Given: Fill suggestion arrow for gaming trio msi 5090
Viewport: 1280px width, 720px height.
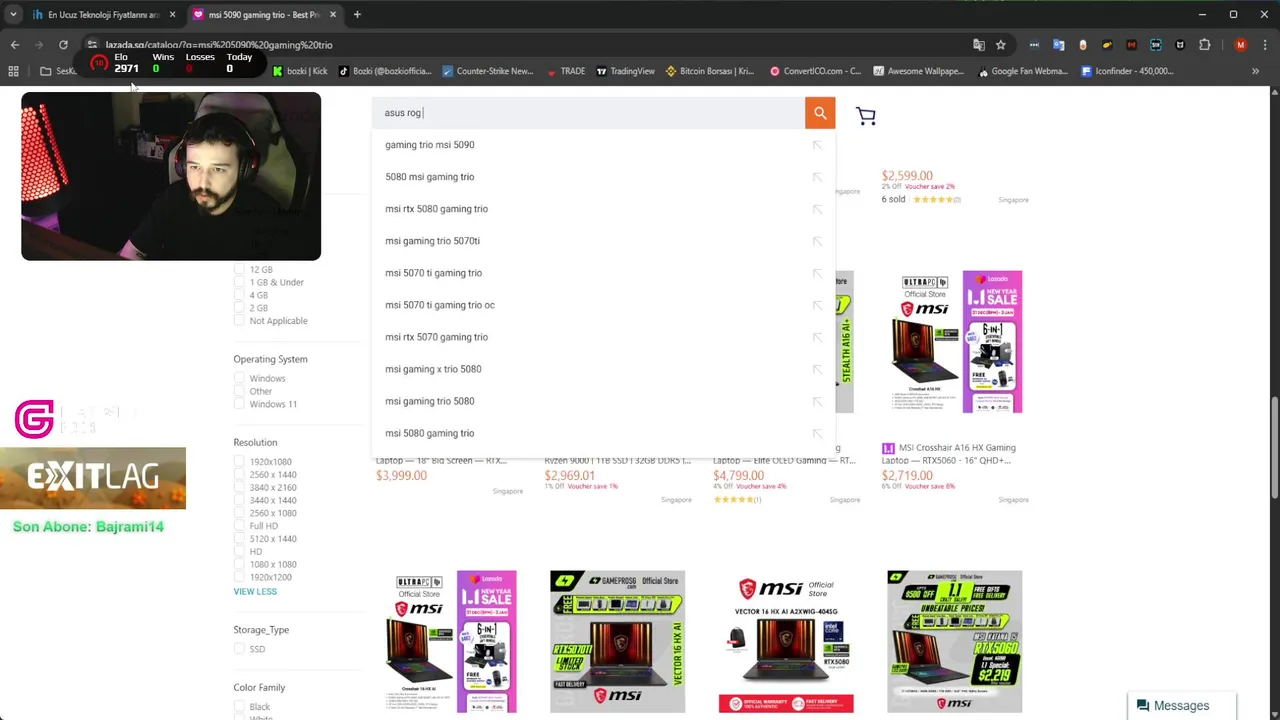Looking at the screenshot, I should [817, 145].
